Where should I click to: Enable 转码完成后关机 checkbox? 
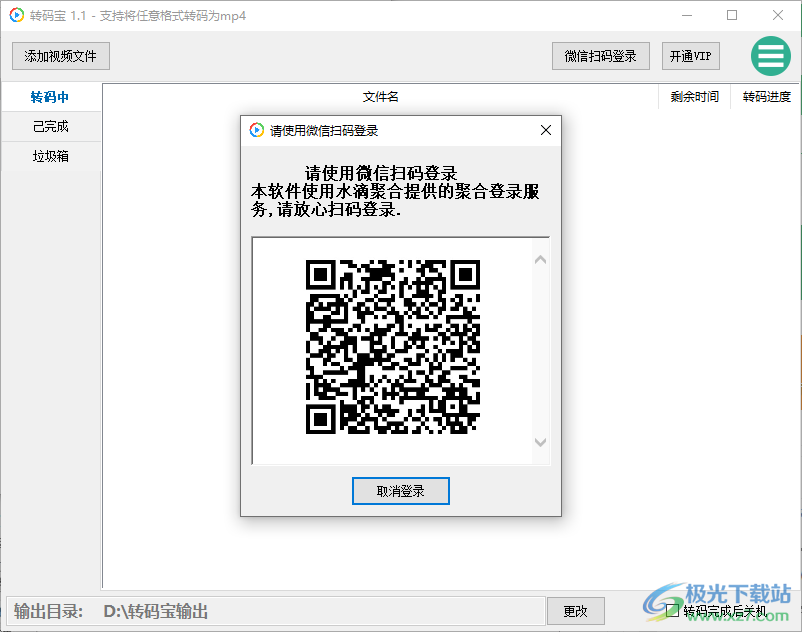(672, 611)
